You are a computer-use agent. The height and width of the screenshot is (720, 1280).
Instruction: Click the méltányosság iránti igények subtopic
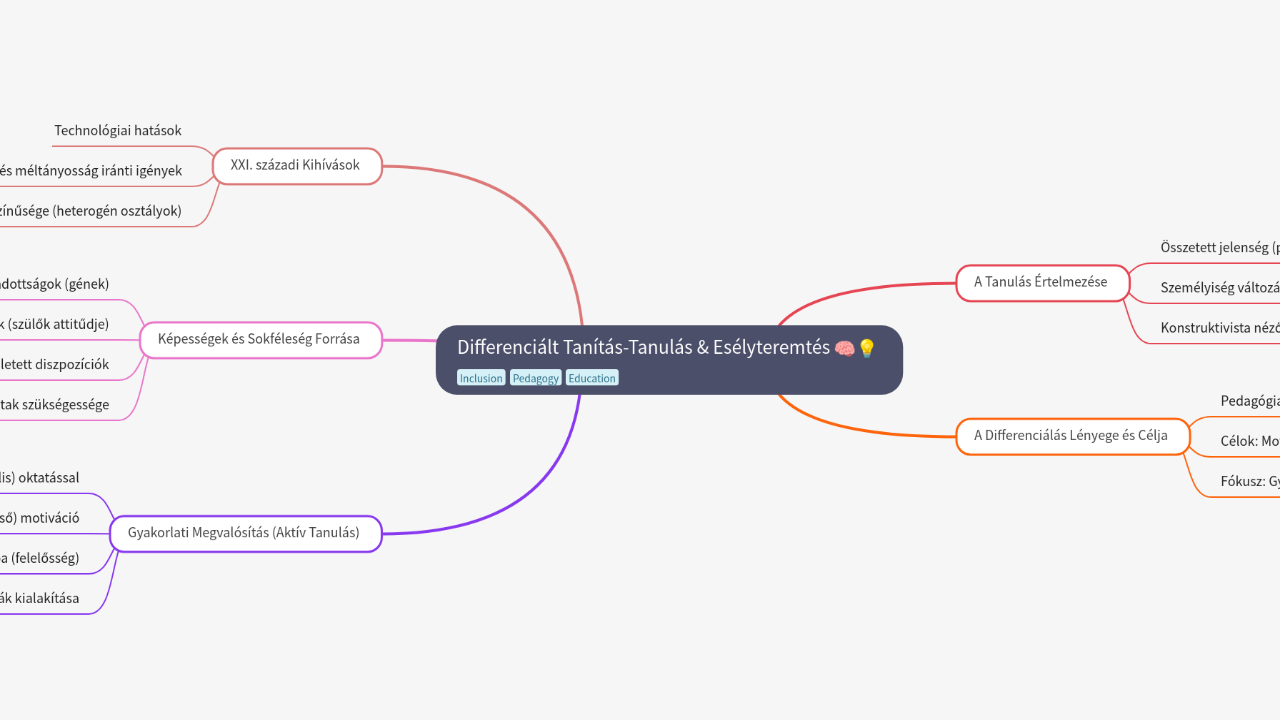[90, 171]
